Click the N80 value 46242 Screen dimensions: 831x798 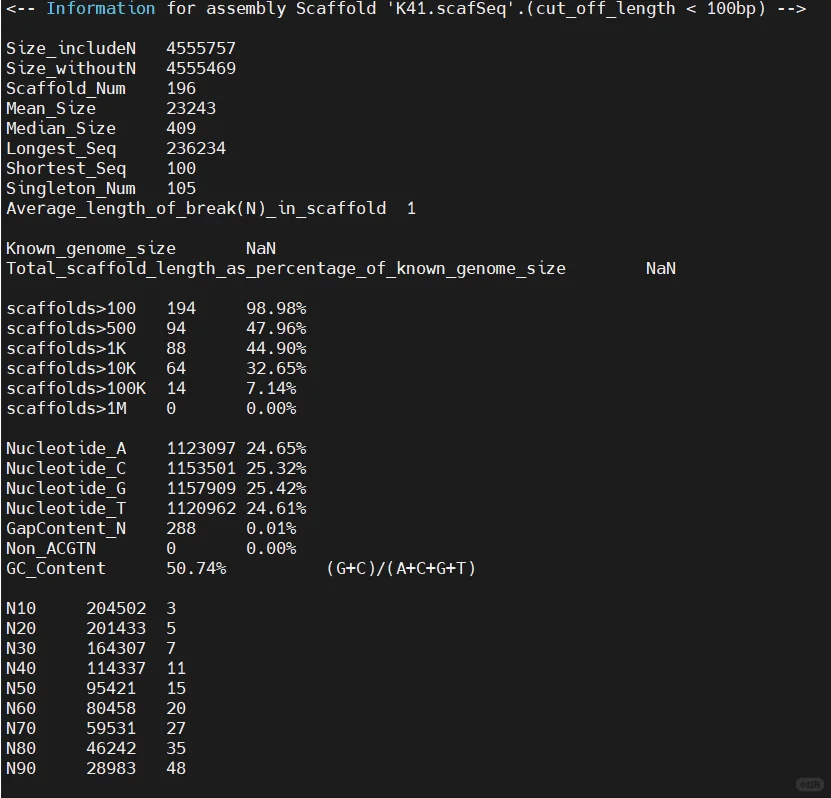(111, 748)
